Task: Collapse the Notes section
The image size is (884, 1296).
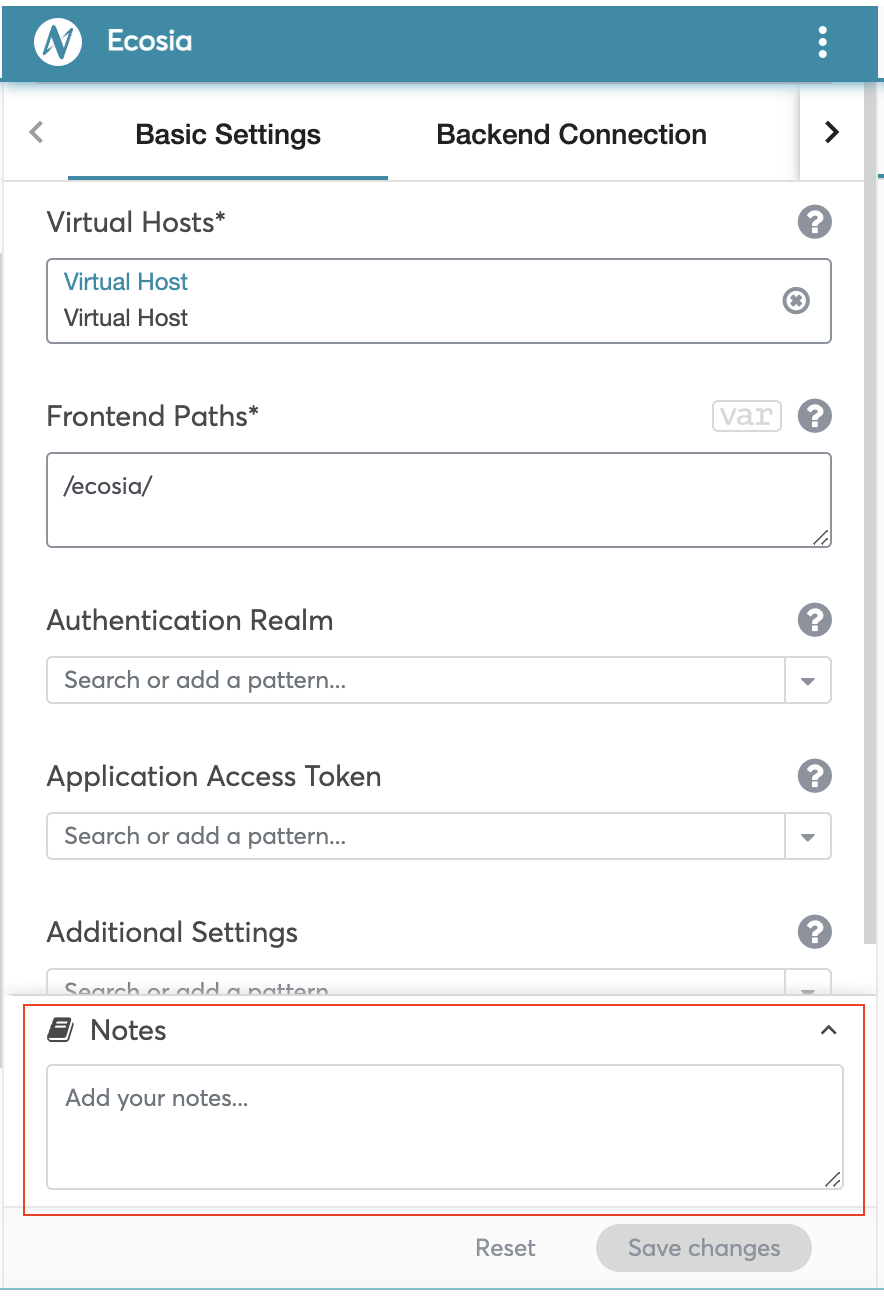Action: pyautogui.click(x=828, y=1030)
